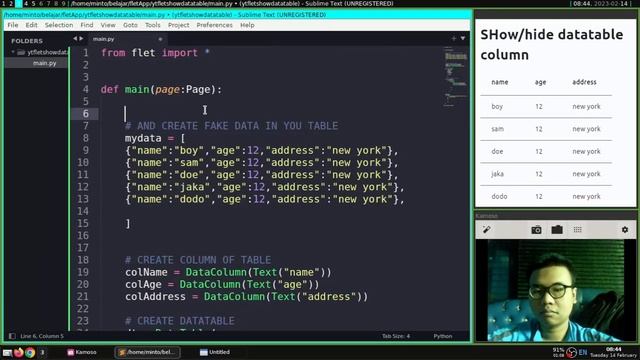Viewport: 640px width, 360px height.
Task: Open the Project menu
Action: coord(178,25)
